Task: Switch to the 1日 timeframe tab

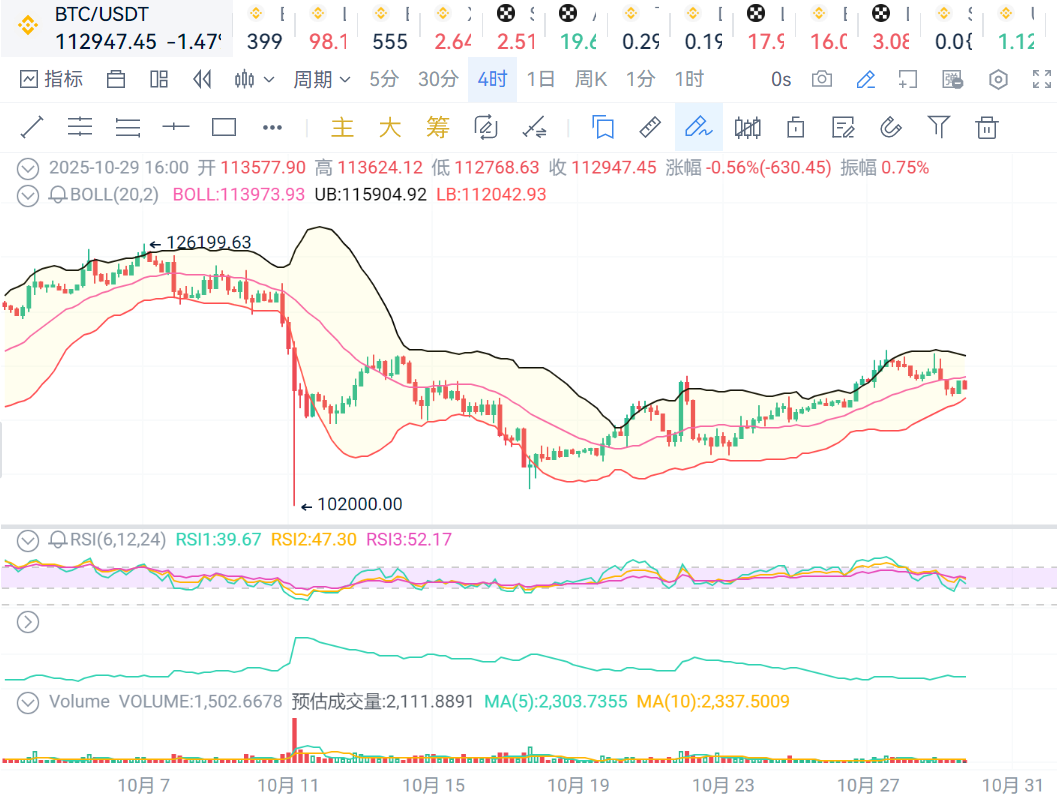Action: 540,79
